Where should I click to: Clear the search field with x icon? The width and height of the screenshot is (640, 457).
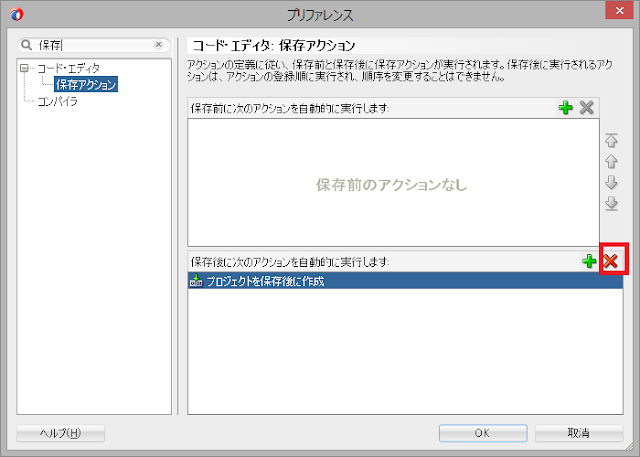pyautogui.click(x=159, y=44)
